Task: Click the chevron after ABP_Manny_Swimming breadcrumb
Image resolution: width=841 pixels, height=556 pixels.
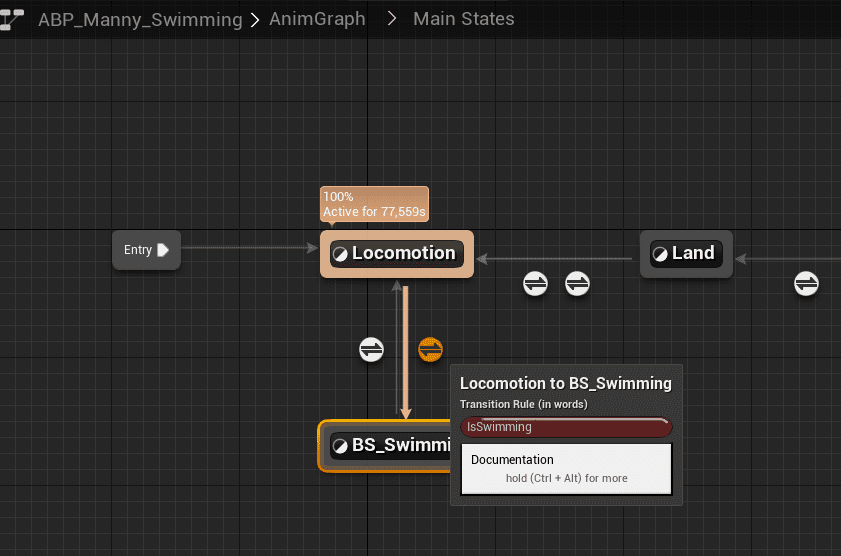Action: 255,20
